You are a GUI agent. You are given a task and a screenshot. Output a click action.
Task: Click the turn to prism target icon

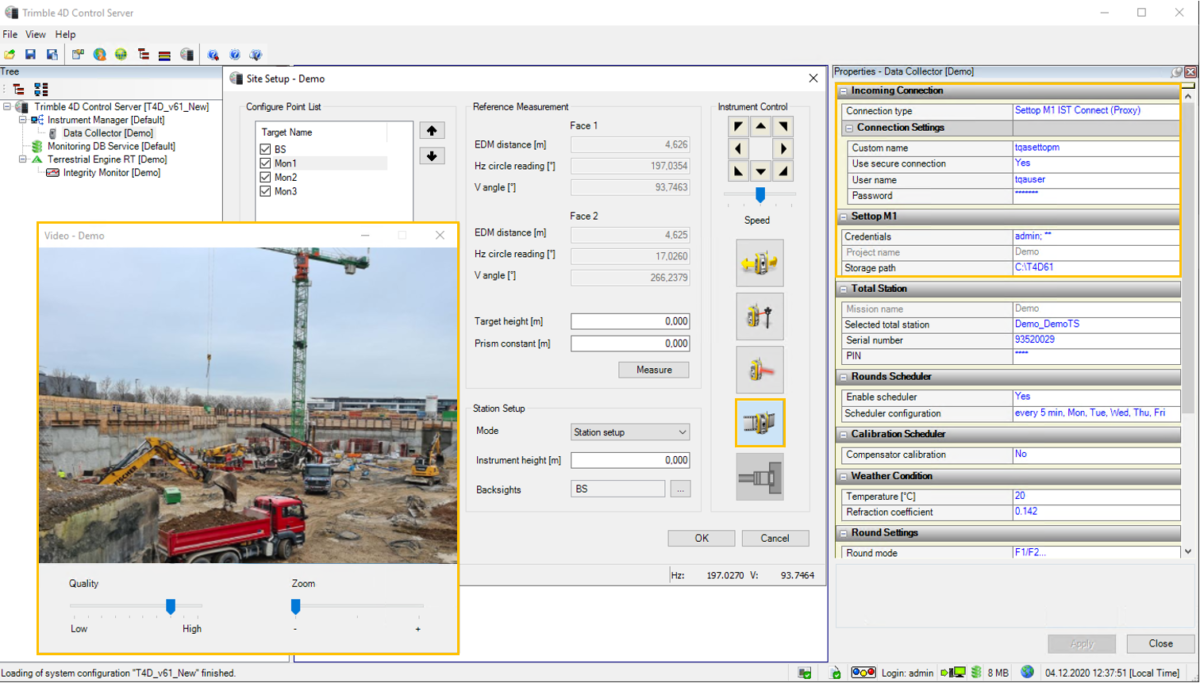[x=760, y=317]
